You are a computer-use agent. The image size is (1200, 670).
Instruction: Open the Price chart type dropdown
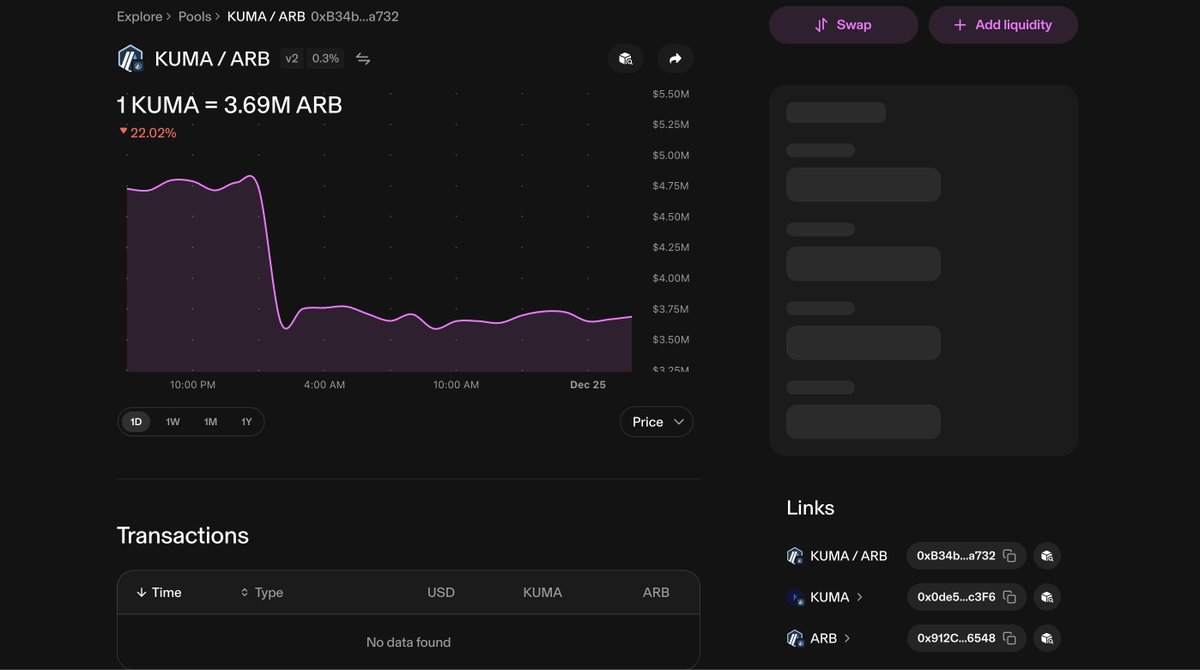[x=656, y=422]
